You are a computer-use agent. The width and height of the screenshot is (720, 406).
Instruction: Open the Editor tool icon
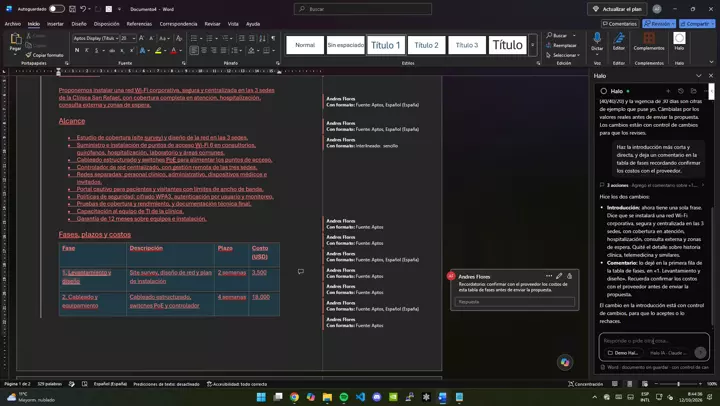click(619, 39)
